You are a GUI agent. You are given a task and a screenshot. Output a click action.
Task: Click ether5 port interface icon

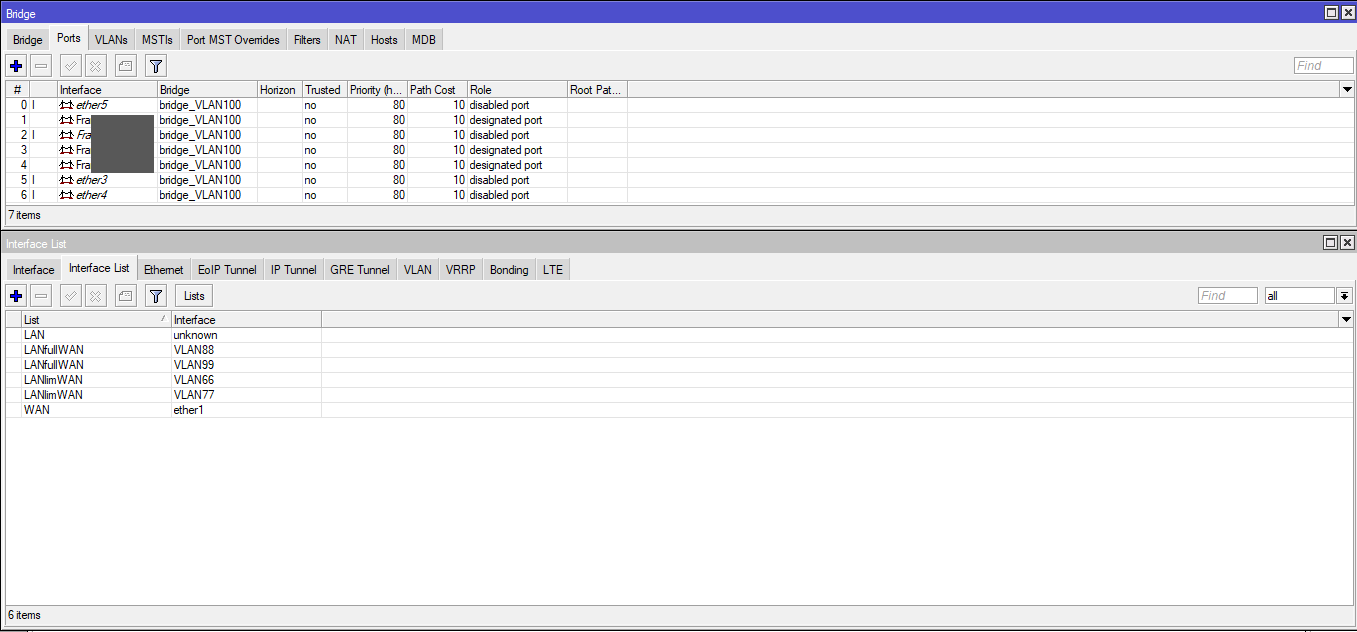[x=66, y=105]
